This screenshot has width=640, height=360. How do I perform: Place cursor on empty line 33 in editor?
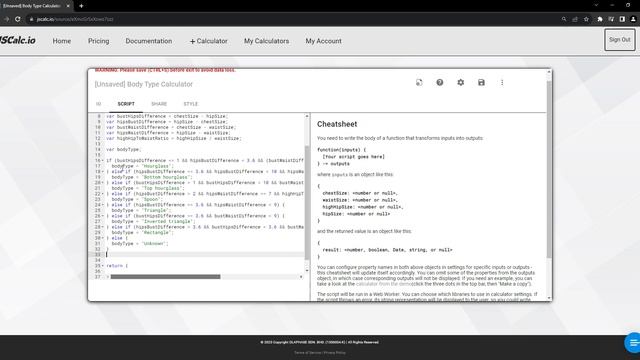click(x=204, y=255)
